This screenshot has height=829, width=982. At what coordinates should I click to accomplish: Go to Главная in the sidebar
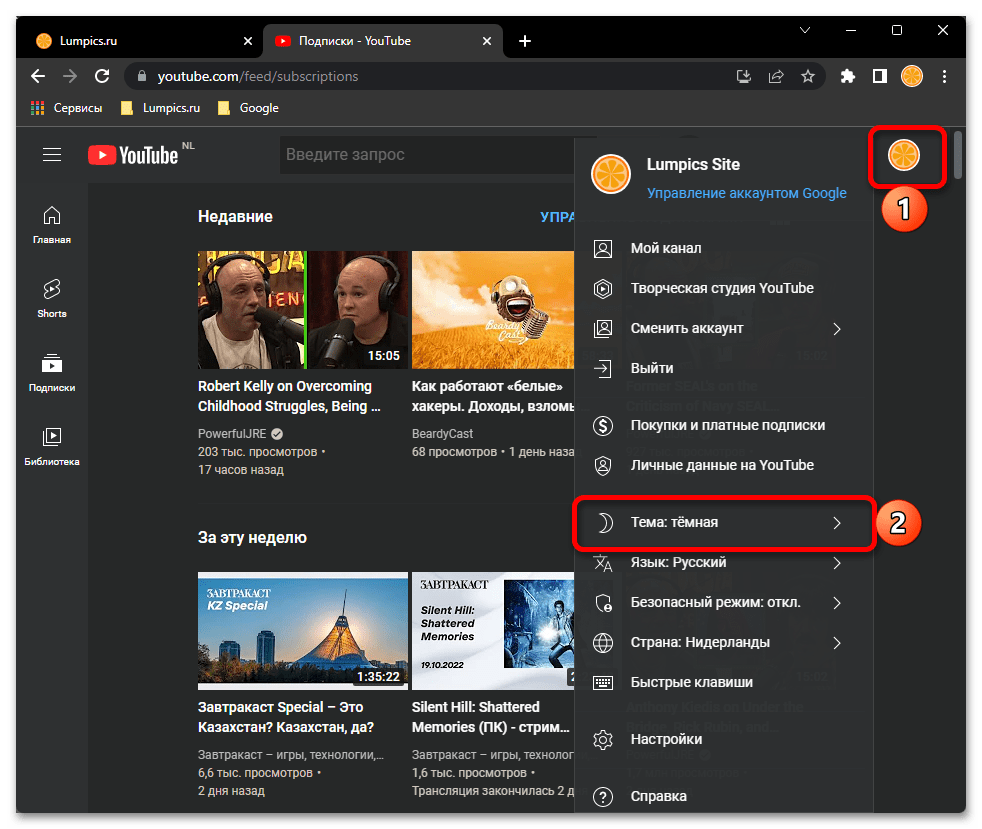tap(52, 225)
